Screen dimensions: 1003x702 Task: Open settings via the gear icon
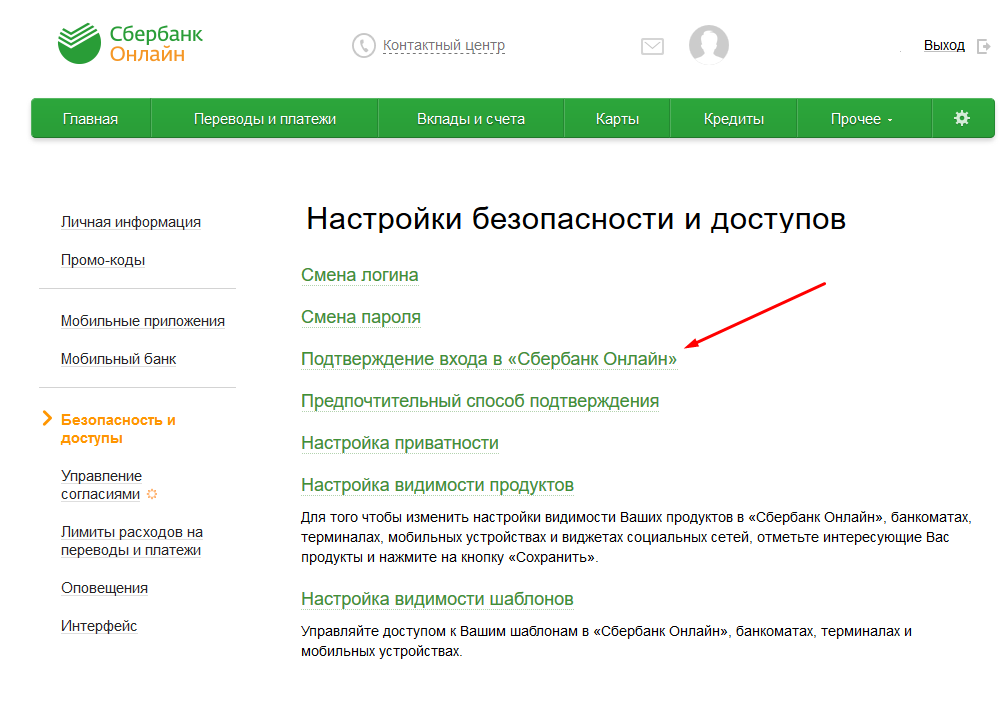(x=961, y=118)
